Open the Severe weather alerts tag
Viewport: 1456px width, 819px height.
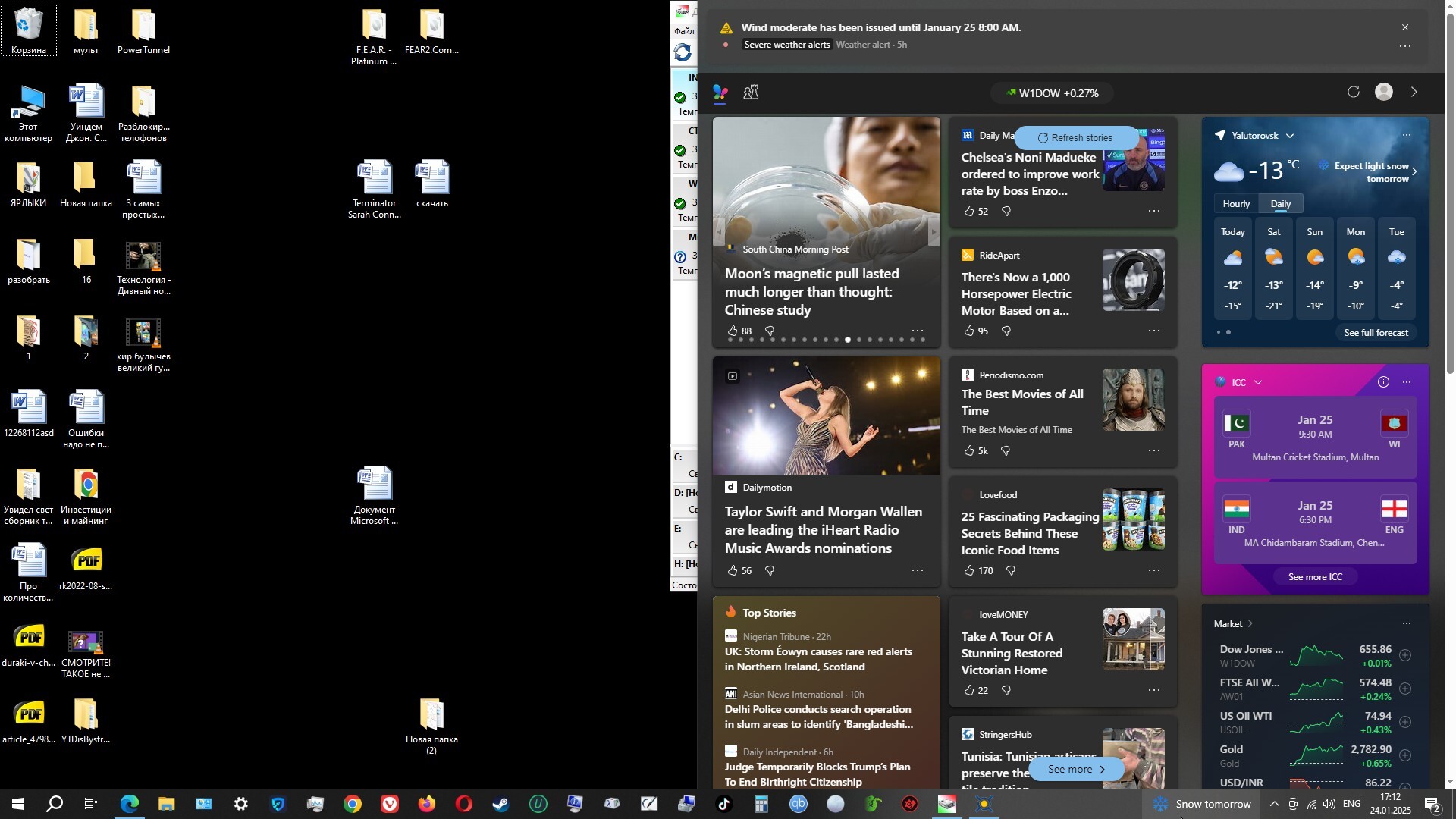pos(786,45)
